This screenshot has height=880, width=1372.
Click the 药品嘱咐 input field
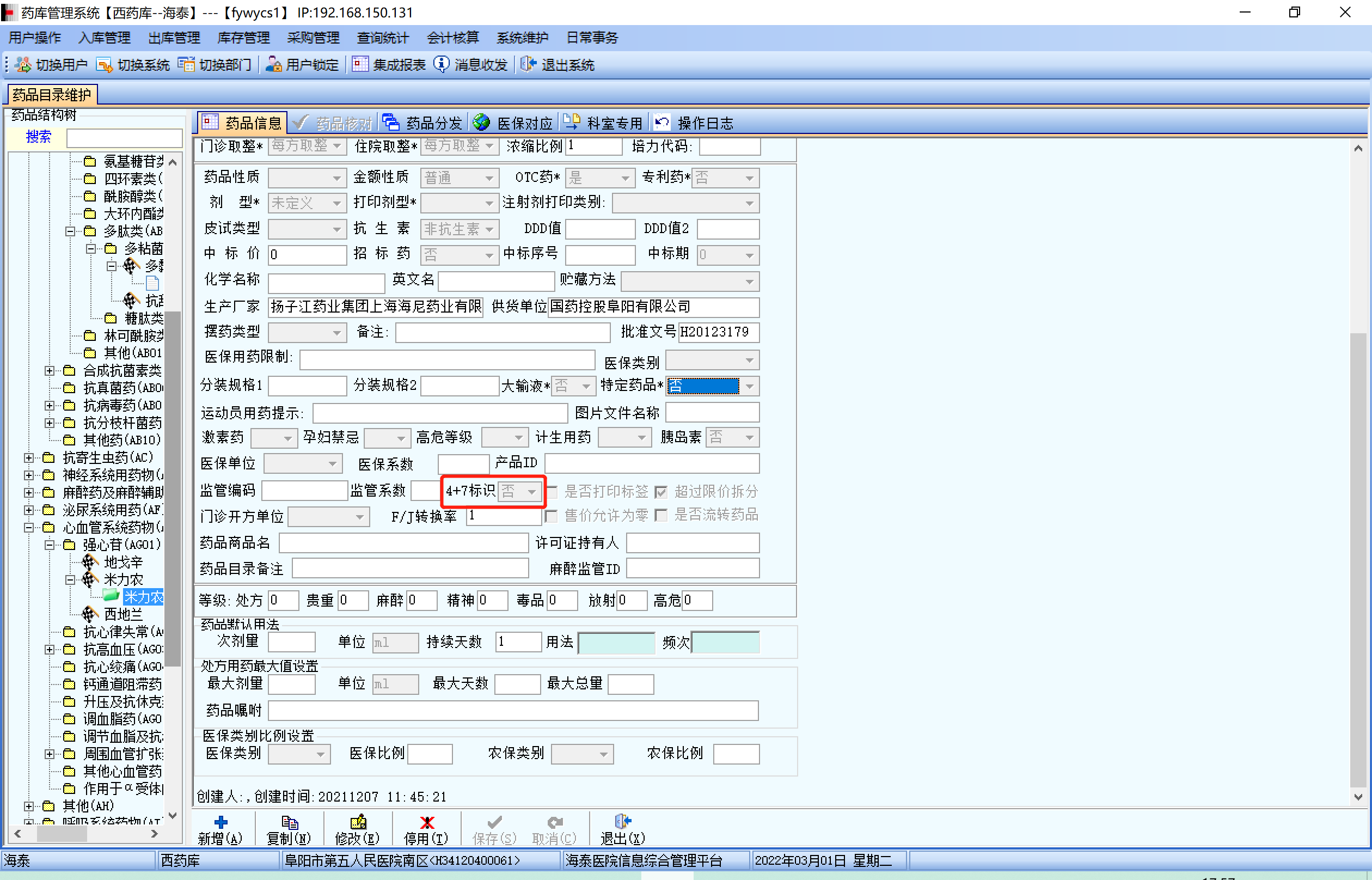coord(512,710)
